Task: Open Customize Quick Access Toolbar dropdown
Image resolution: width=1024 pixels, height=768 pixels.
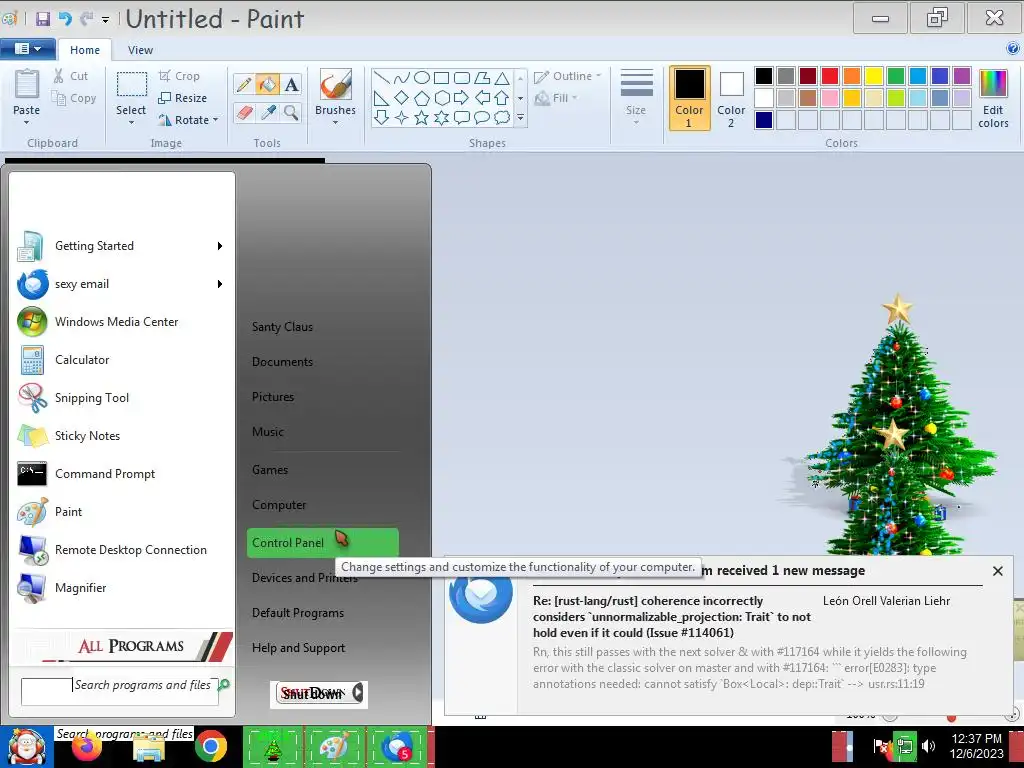Action: [x=105, y=20]
